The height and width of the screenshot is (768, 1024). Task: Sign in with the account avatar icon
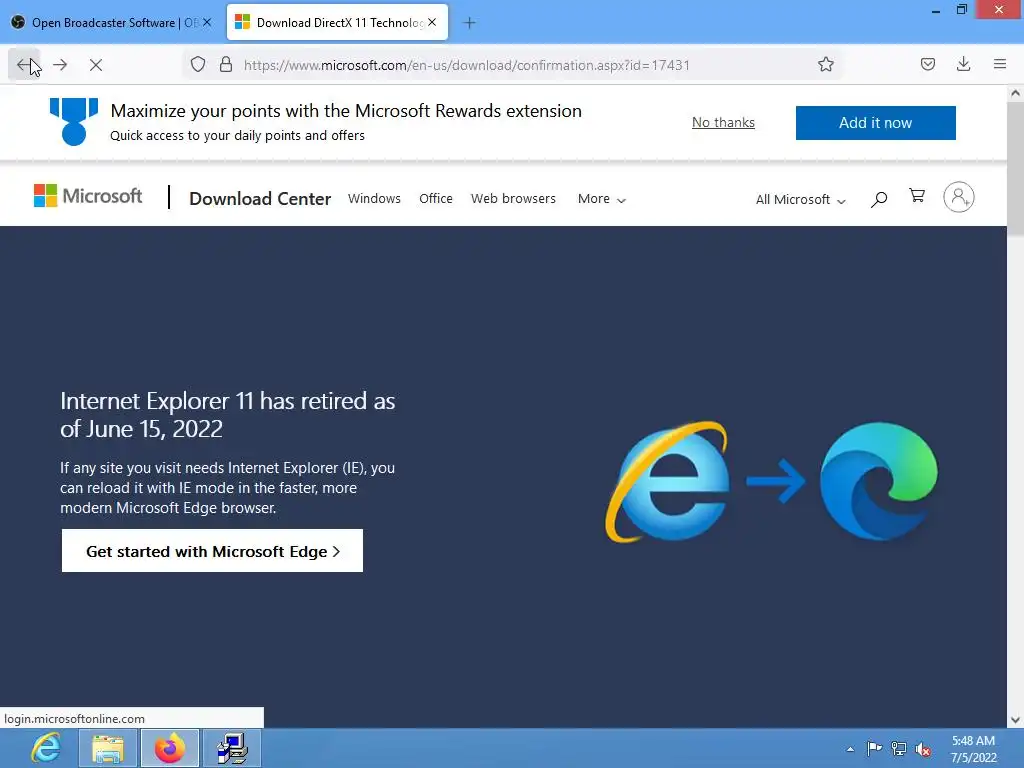(x=958, y=197)
